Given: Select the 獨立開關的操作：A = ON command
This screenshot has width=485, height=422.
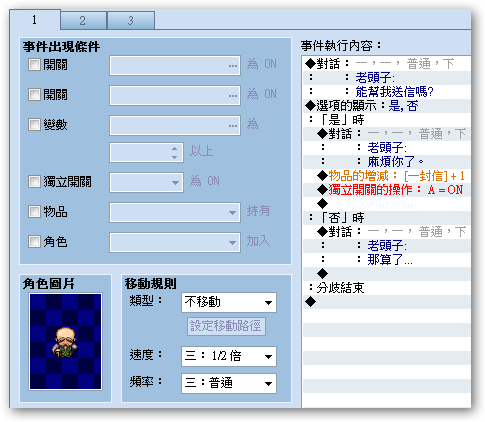Looking at the screenshot, I should 387,190.
